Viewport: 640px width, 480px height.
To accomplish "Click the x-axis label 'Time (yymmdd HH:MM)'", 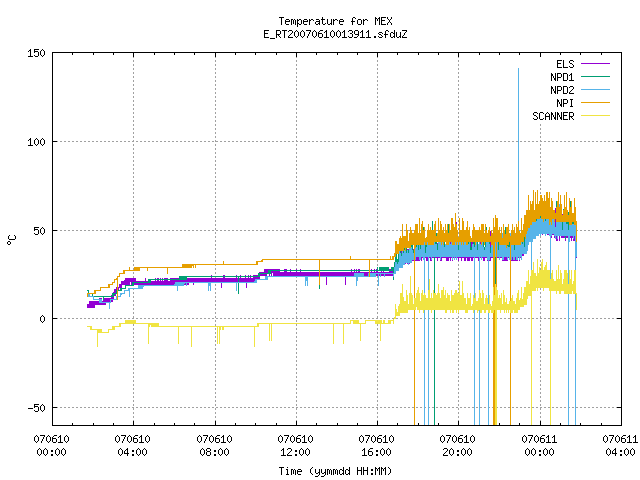I will 335,471.
